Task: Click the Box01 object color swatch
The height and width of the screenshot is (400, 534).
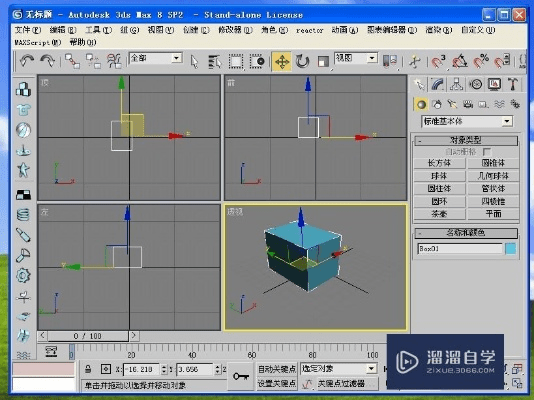Action: (x=510, y=249)
